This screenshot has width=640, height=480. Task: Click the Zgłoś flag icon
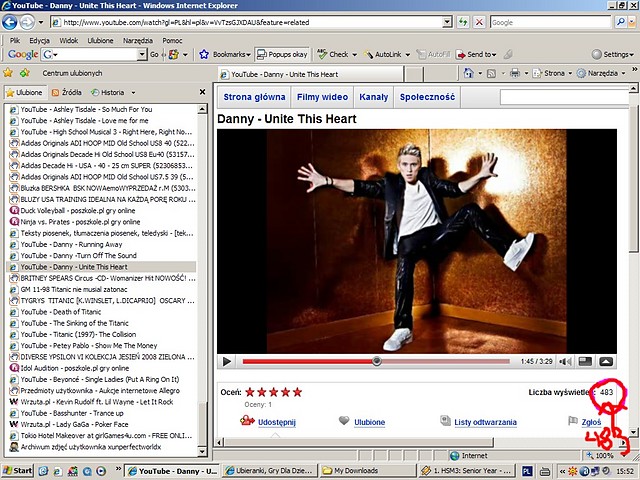pos(573,420)
